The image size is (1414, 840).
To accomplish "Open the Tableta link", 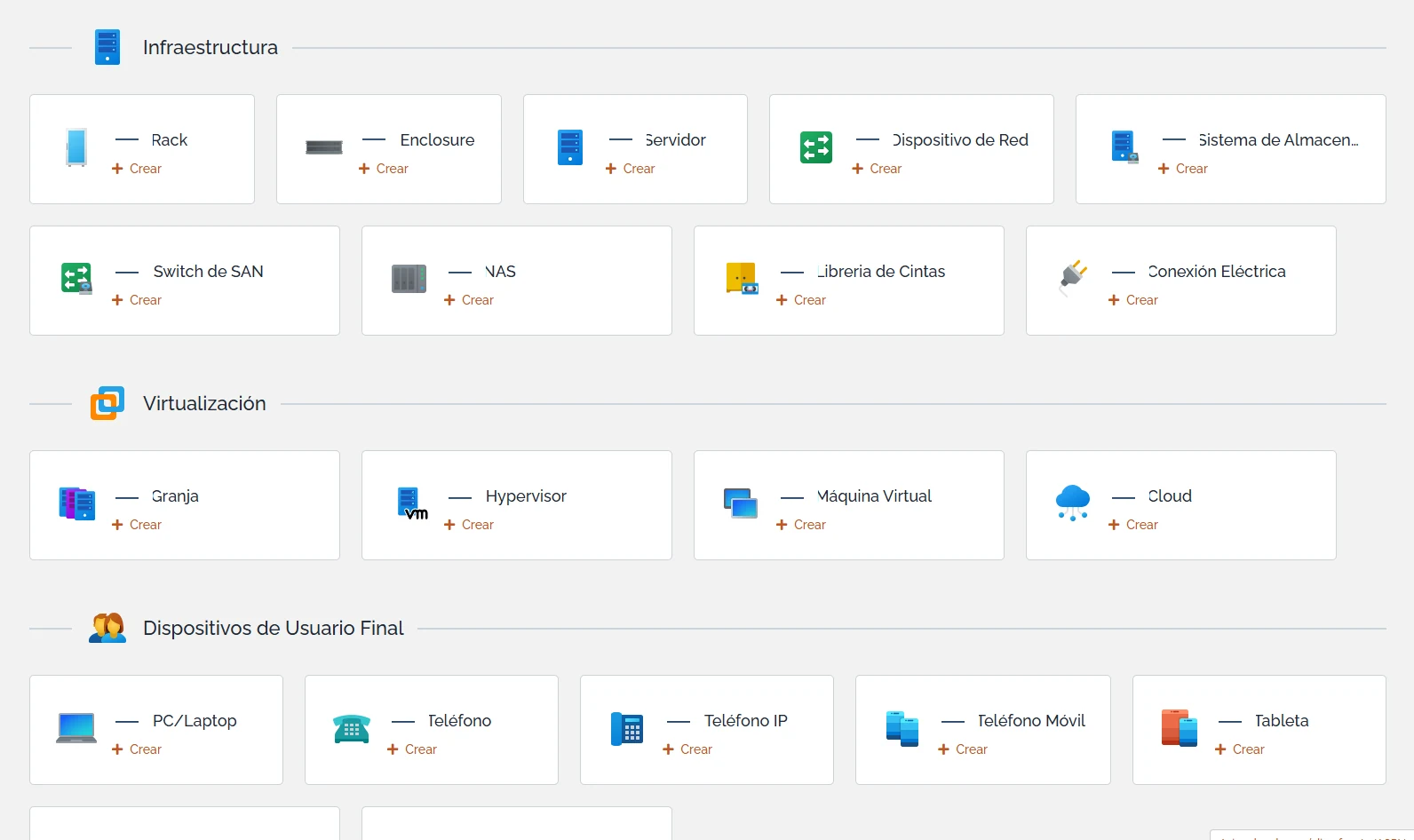I will point(1282,720).
